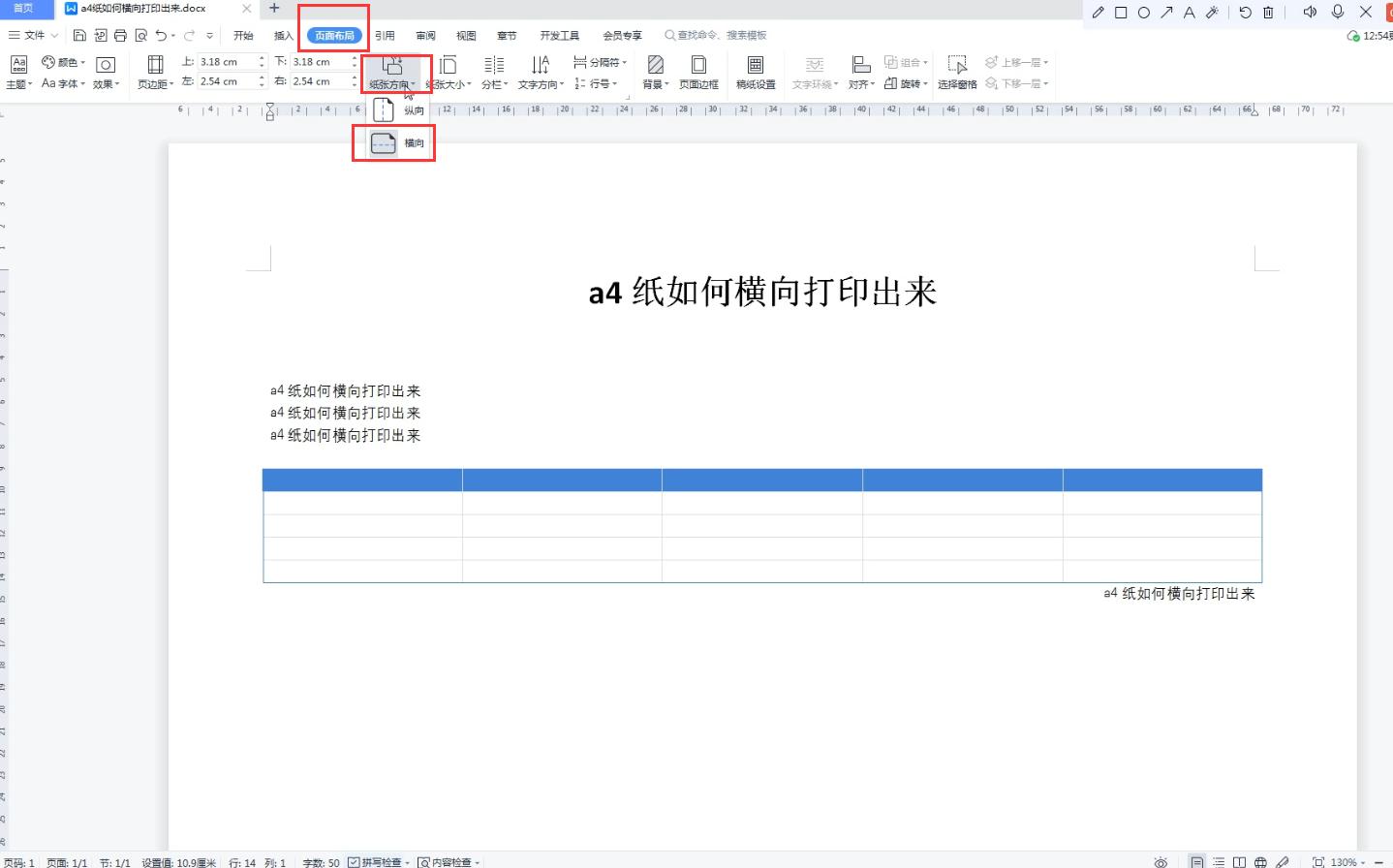Switch to the 插入 ribbon tab
The width and height of the screenshot is (1393, 868).
[x=282, y=35]
